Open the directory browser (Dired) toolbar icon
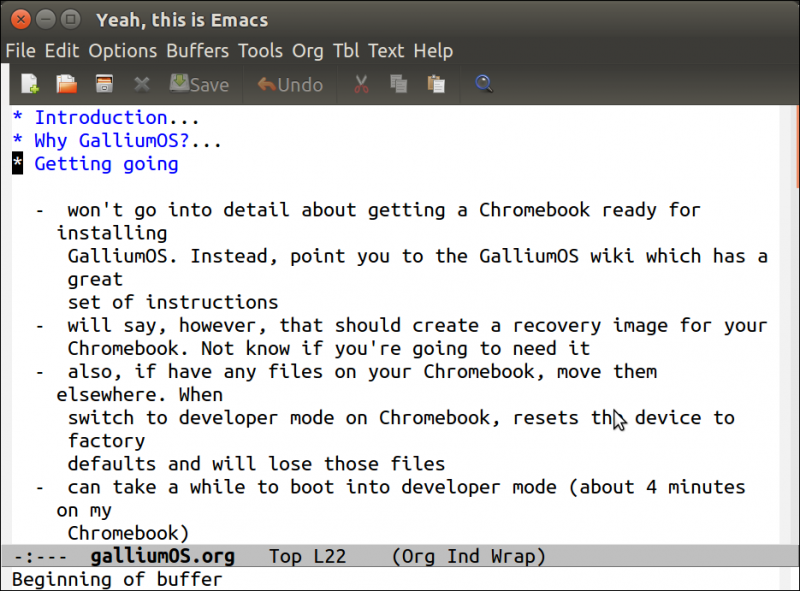Image resolution: width=800 pixels, height=591 pixels. click(x=103, y=85)
